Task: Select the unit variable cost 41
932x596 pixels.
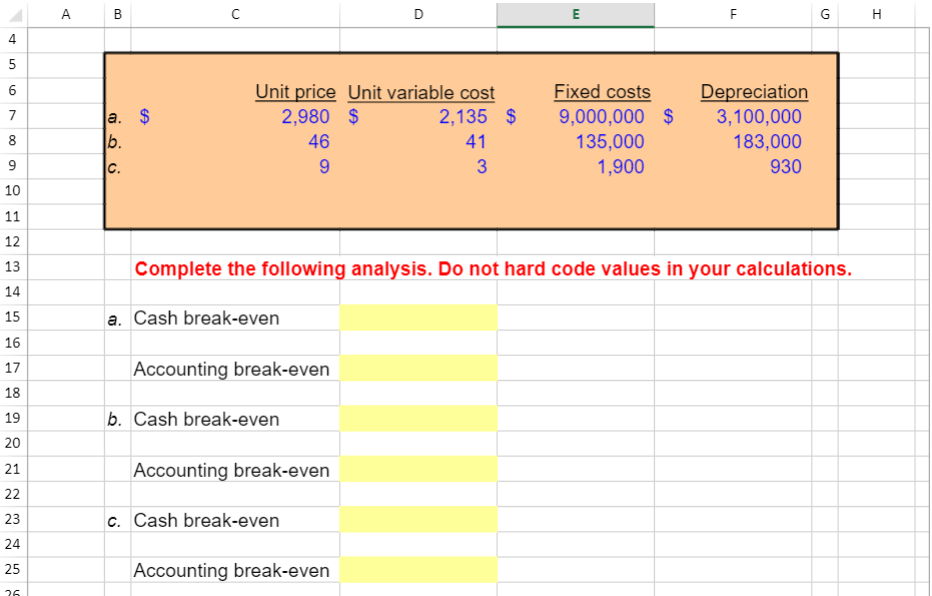Action: [476, 141]
